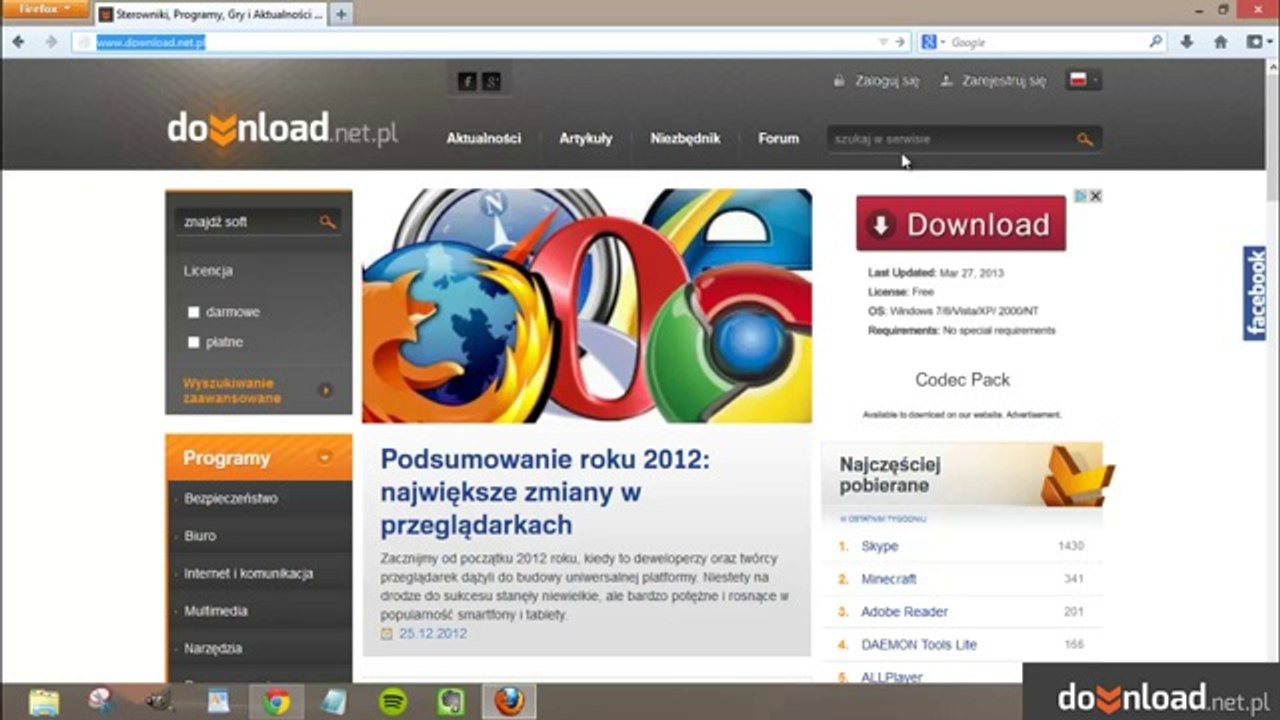Click the article date calendar icon
Image resolution: width=1280 pixels, height=720 pixels.
coord(387,634)
